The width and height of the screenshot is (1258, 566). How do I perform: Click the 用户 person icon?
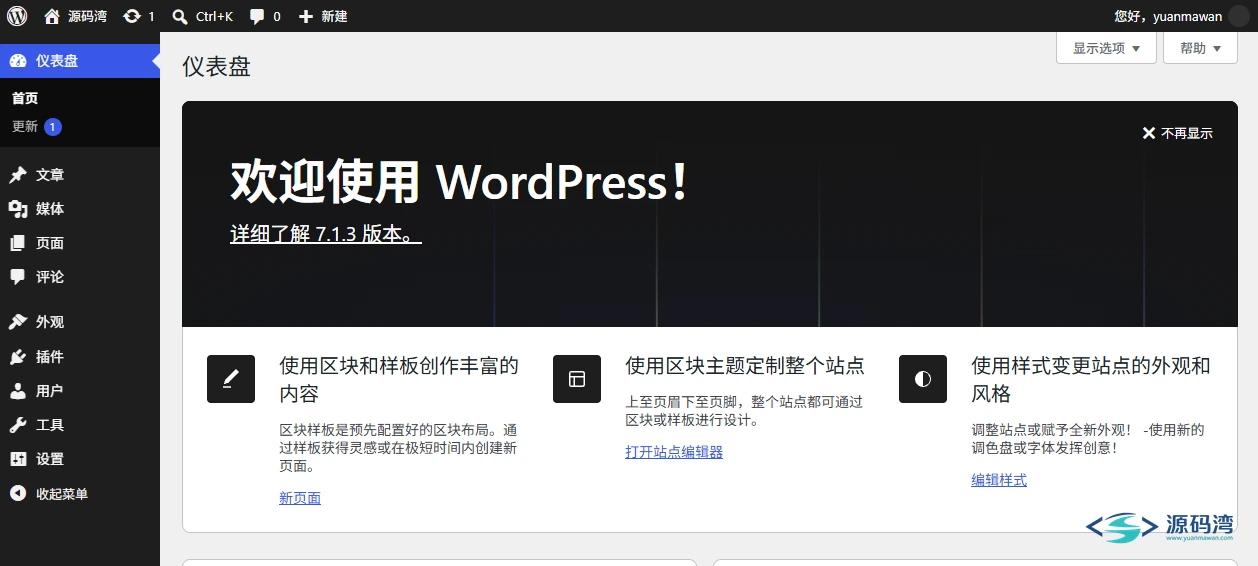(18, 391)
